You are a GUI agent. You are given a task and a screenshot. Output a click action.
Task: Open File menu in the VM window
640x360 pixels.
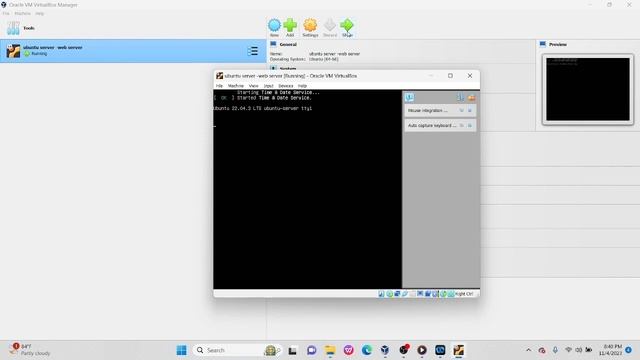(x=219, y=86)
